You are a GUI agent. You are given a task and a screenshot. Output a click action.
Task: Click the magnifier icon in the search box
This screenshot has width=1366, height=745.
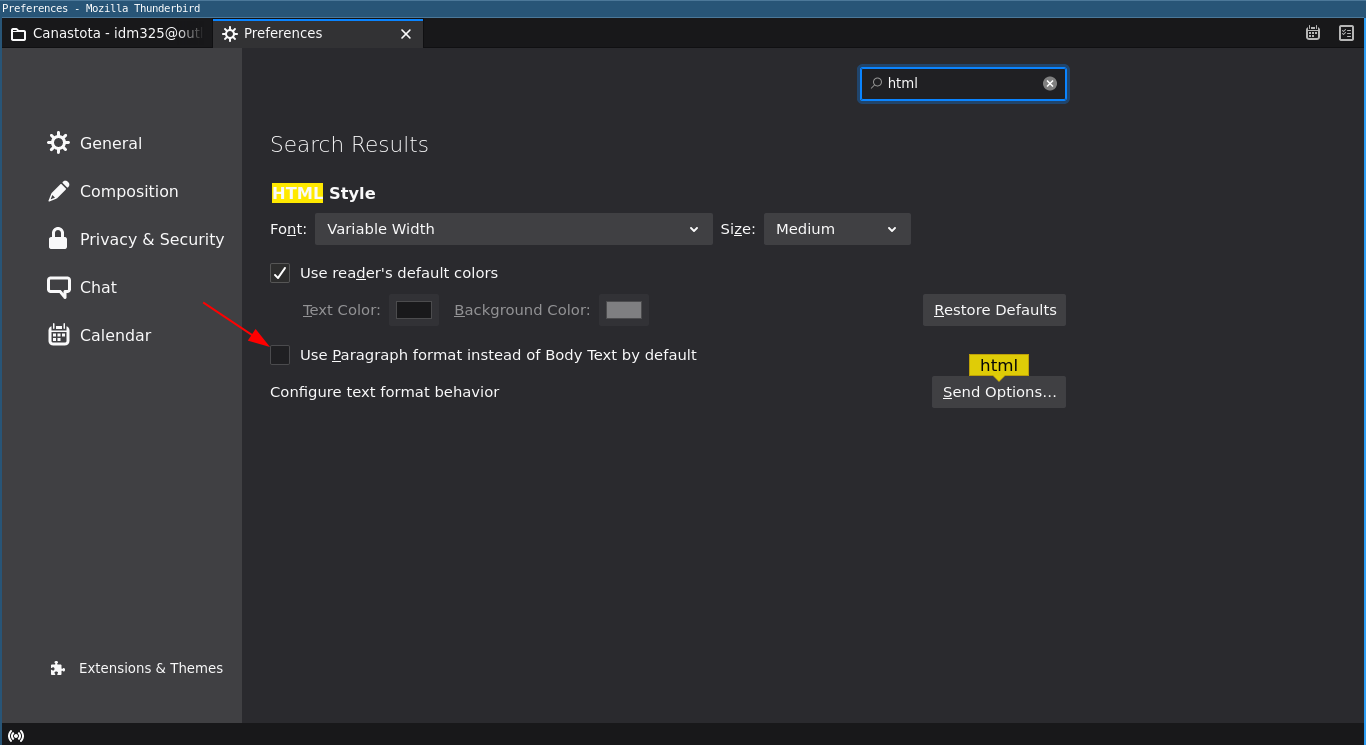click(876, 83)
